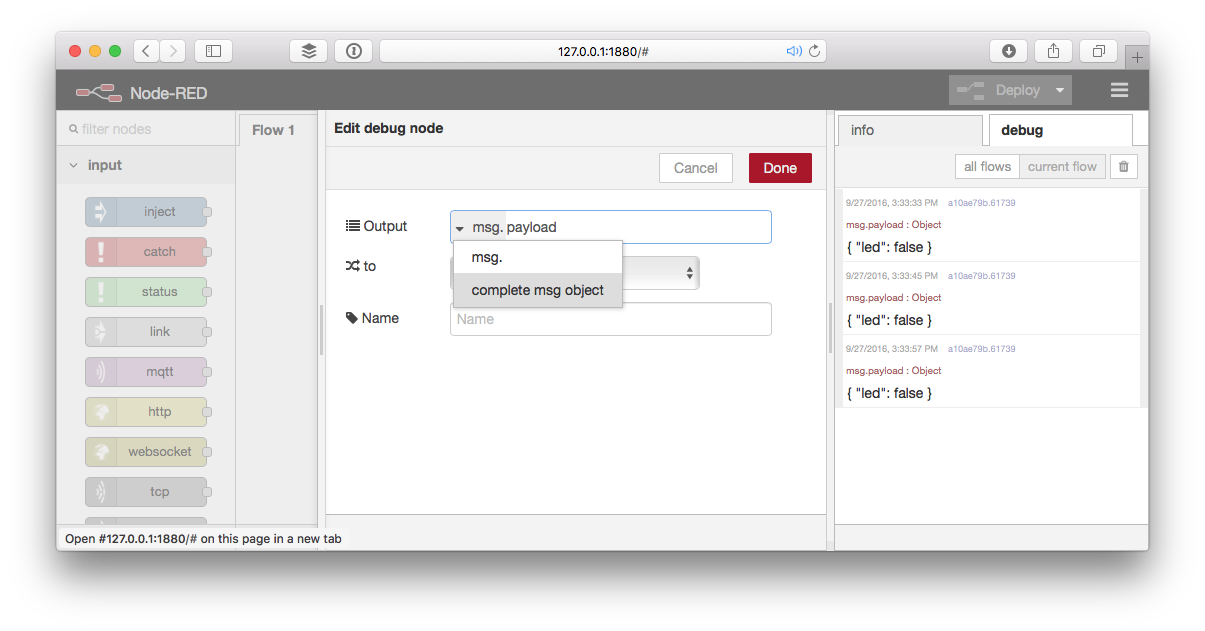Select the mqtt node in the palette
Image resolution: width=1205 pixels, height=631 pixels.
tap(146, 372)
